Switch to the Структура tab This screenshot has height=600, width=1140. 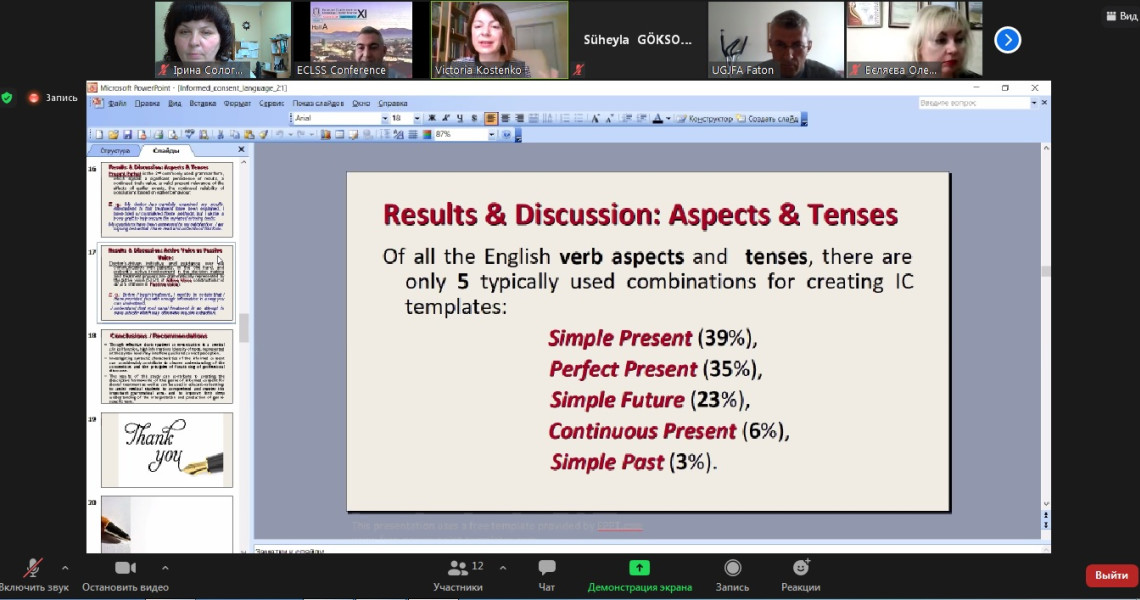[x=115, y=151]
